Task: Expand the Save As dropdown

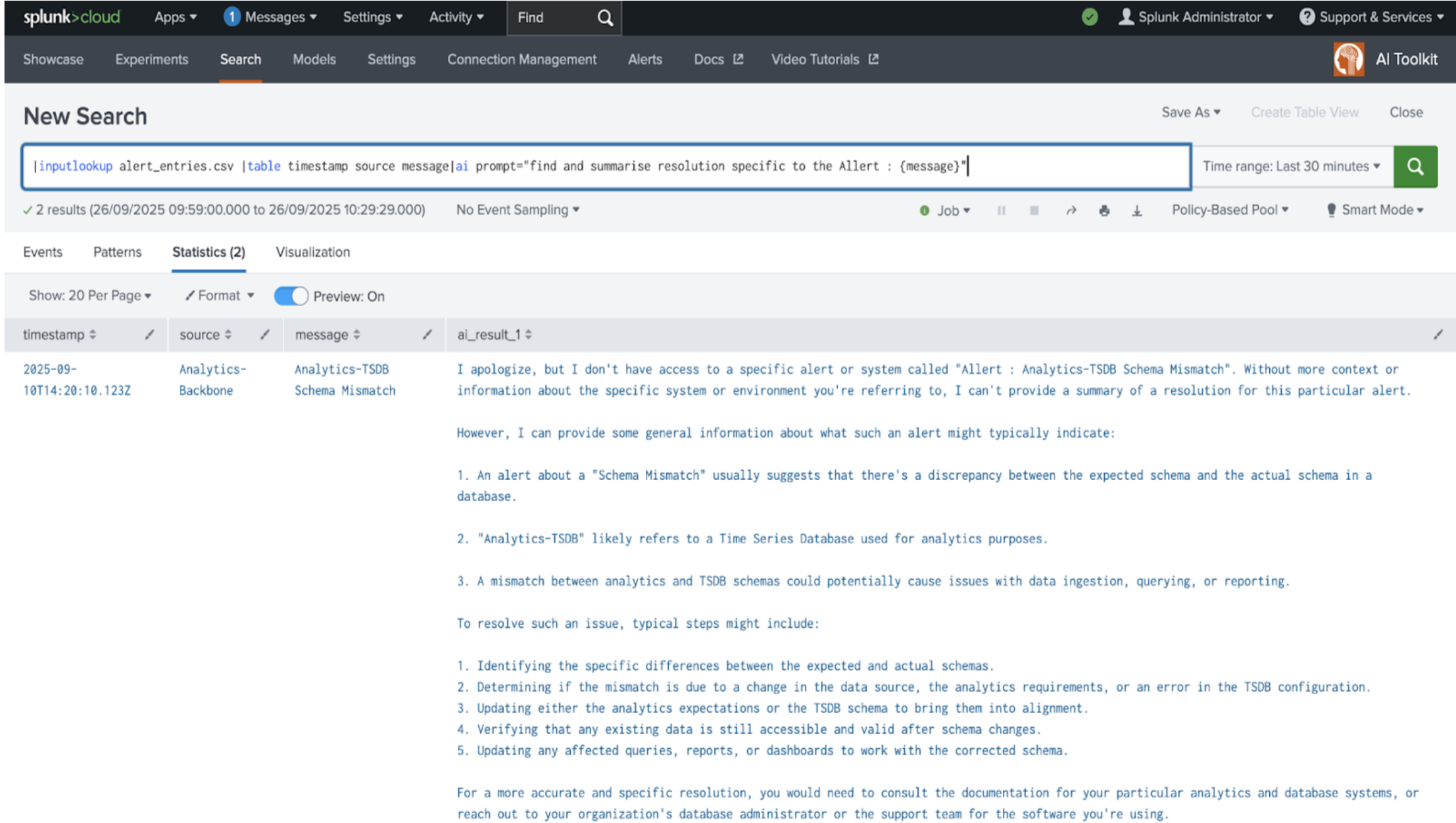Action: click(x=1191, y=112)
